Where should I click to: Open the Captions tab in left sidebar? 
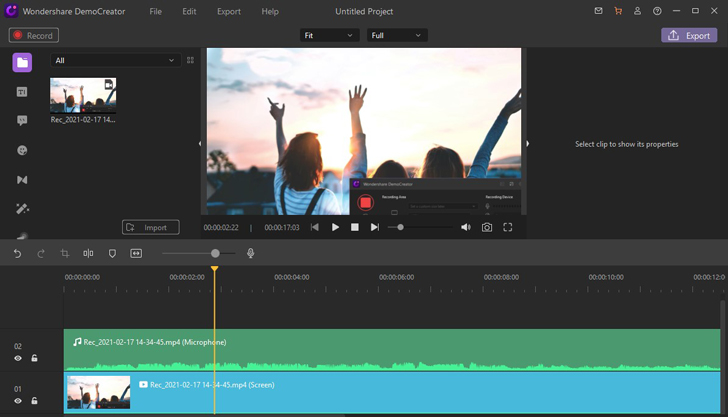click(22, 92)
